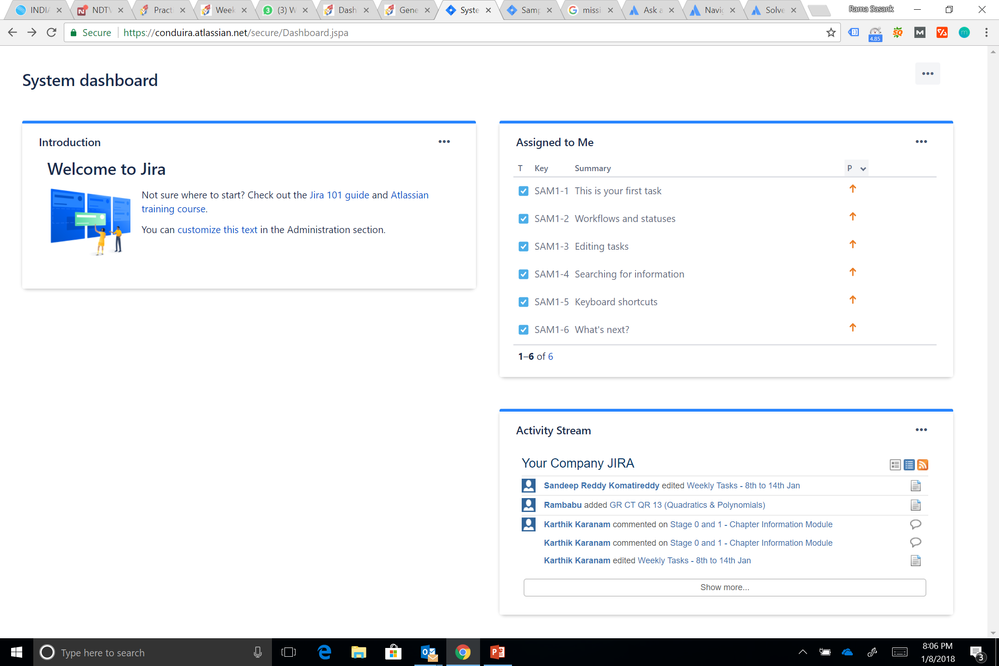The width and height of the screenshot is (999, 666).
Task: Click the comment bubble on Karthik Karanam's comment
Action: point(915,523)
